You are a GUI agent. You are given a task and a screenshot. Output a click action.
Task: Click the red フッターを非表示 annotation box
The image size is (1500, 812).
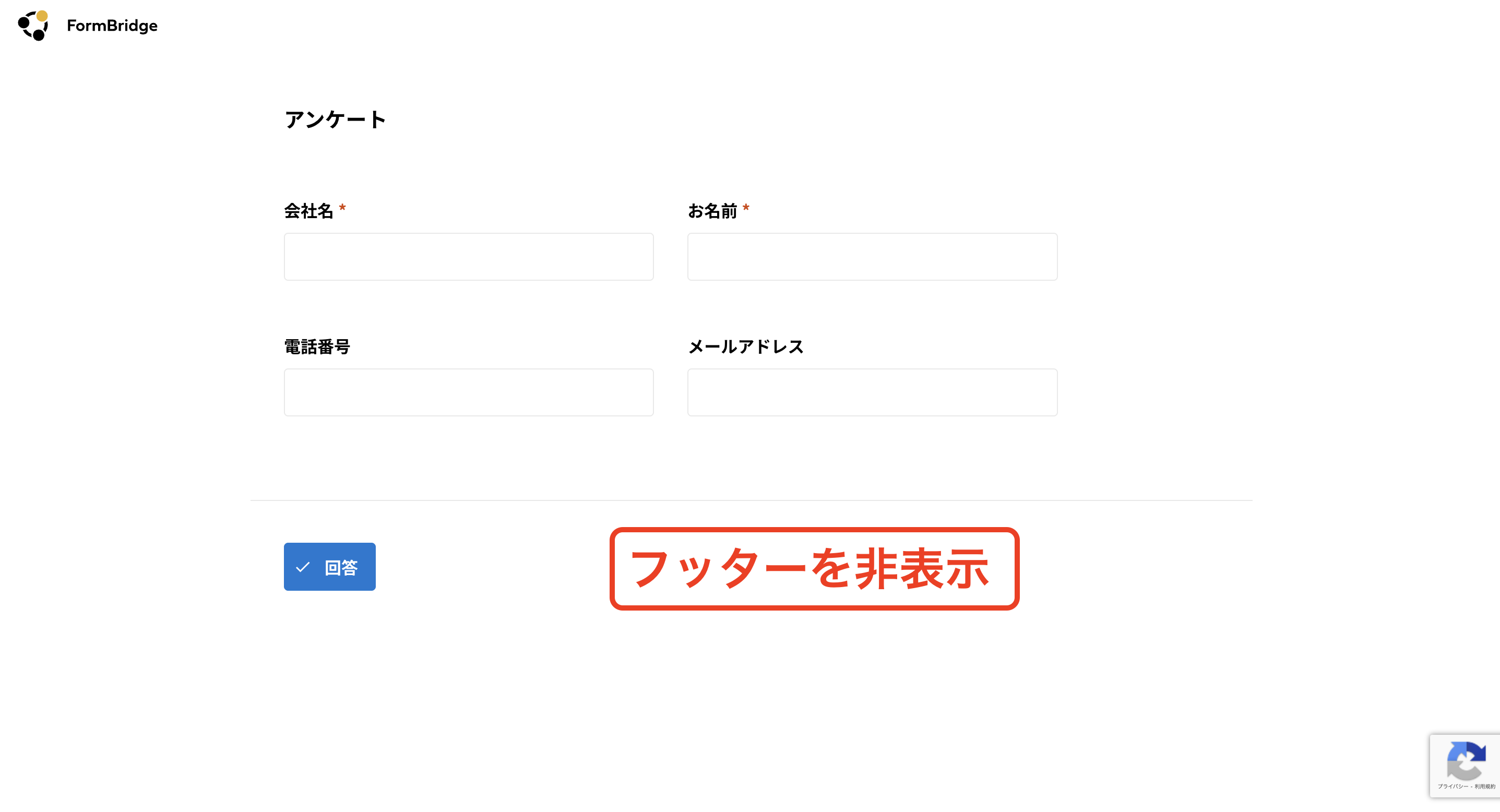tap(814, 569)
